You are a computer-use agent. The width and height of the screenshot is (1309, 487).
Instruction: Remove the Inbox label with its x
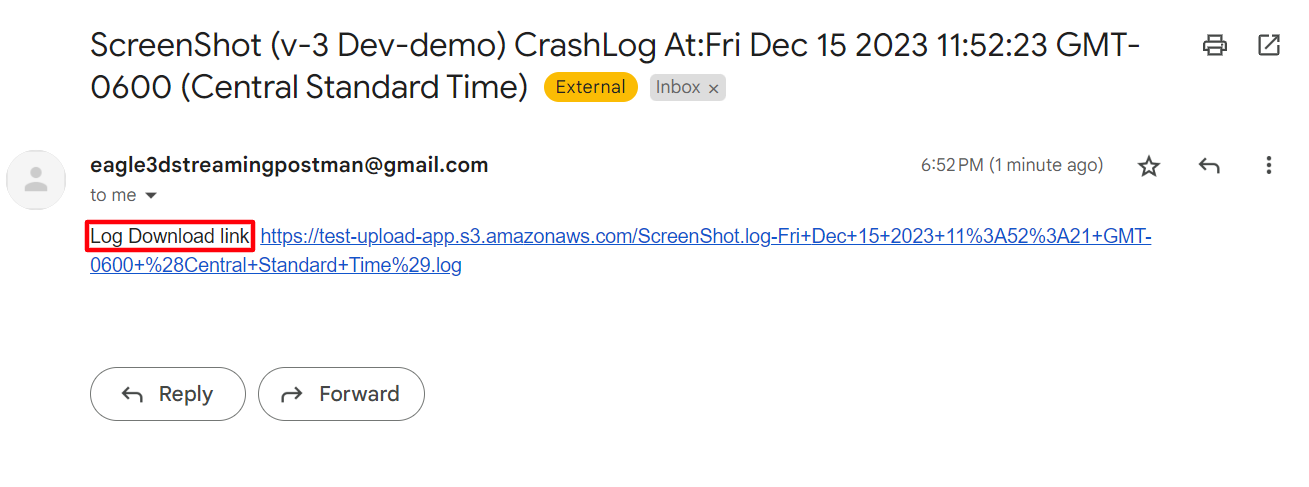coord(713,88)
